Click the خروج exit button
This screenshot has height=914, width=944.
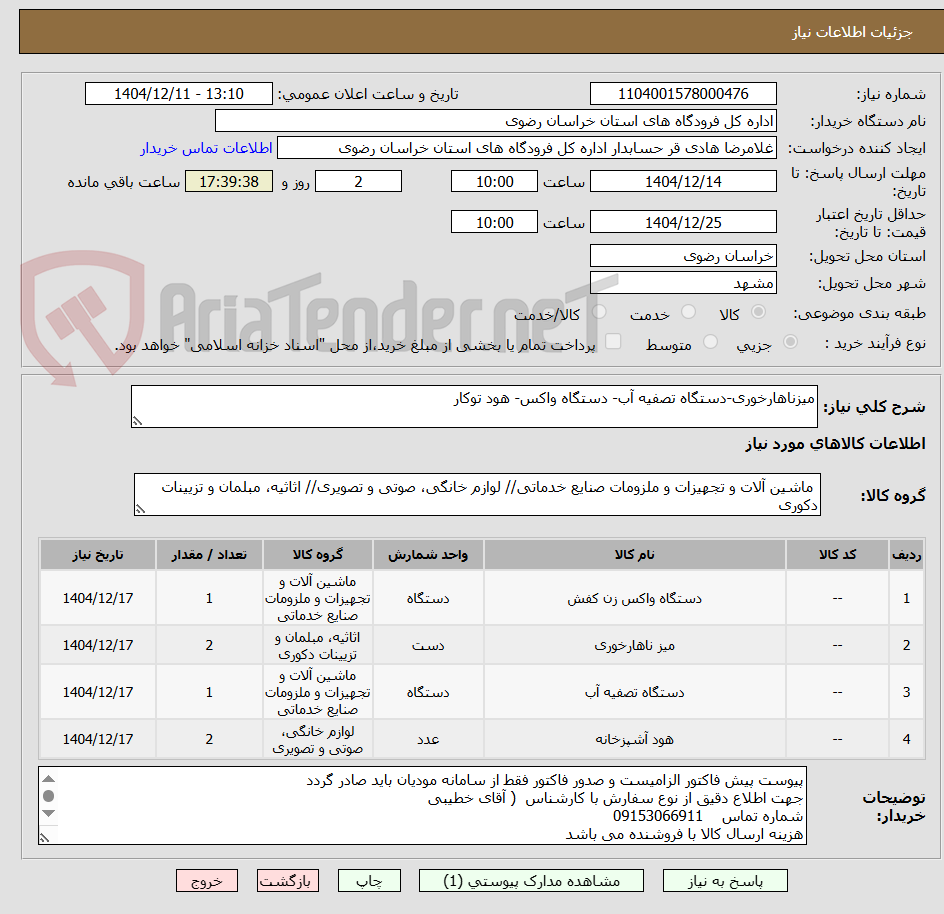(x=206, y=881)
